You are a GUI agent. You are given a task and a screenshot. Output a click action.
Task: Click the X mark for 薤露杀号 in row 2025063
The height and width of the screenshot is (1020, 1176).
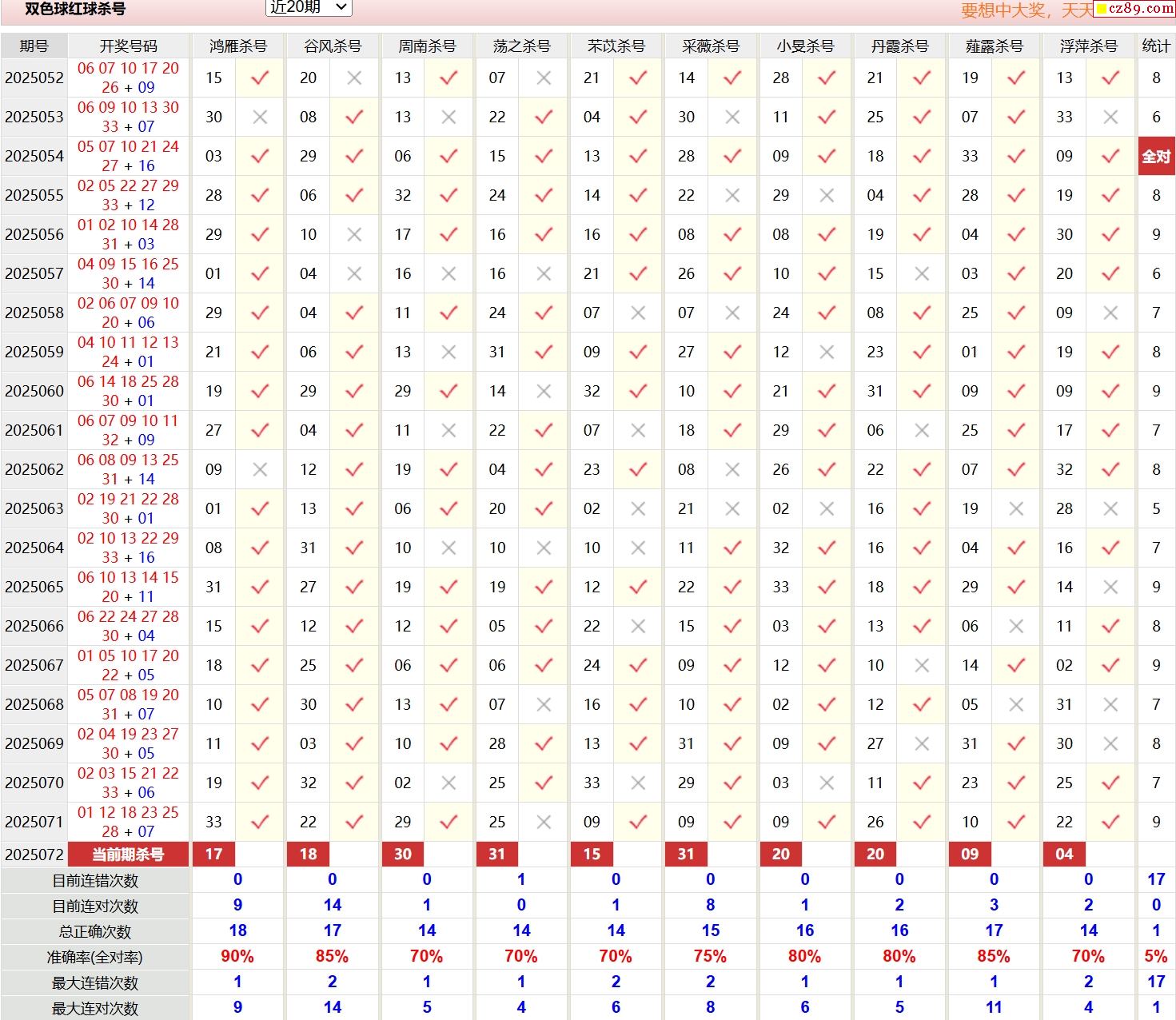(1016, 508)
